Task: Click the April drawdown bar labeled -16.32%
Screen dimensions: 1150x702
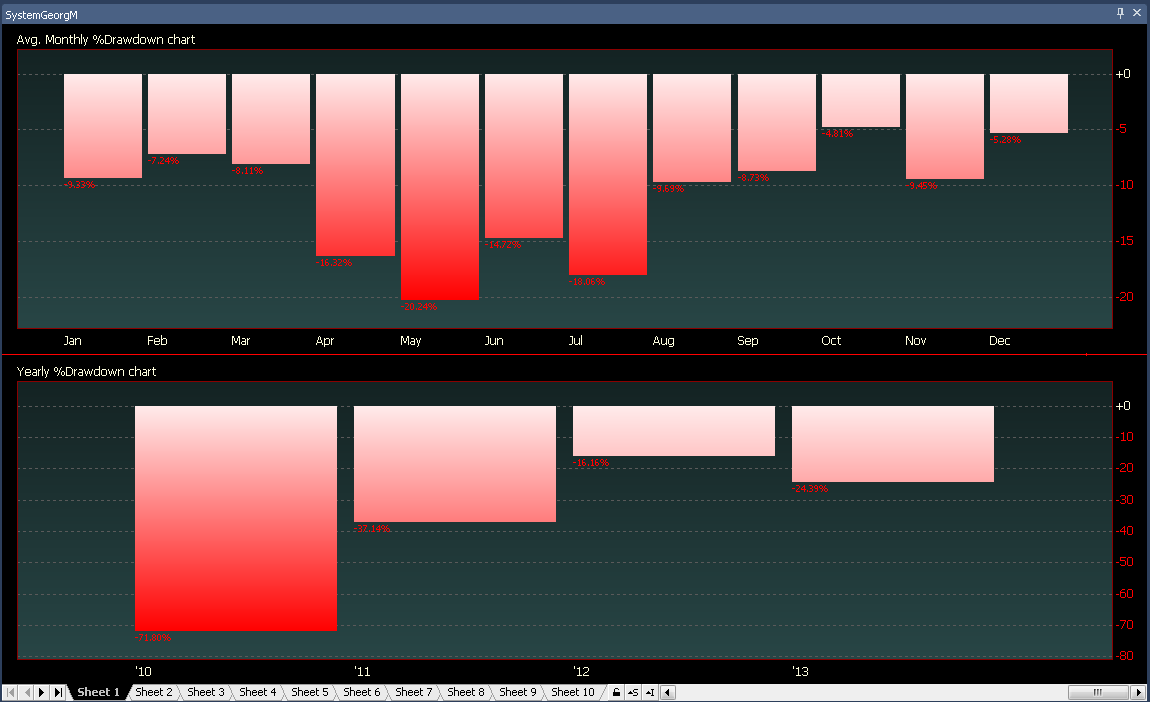Action: tap(356, 165)
